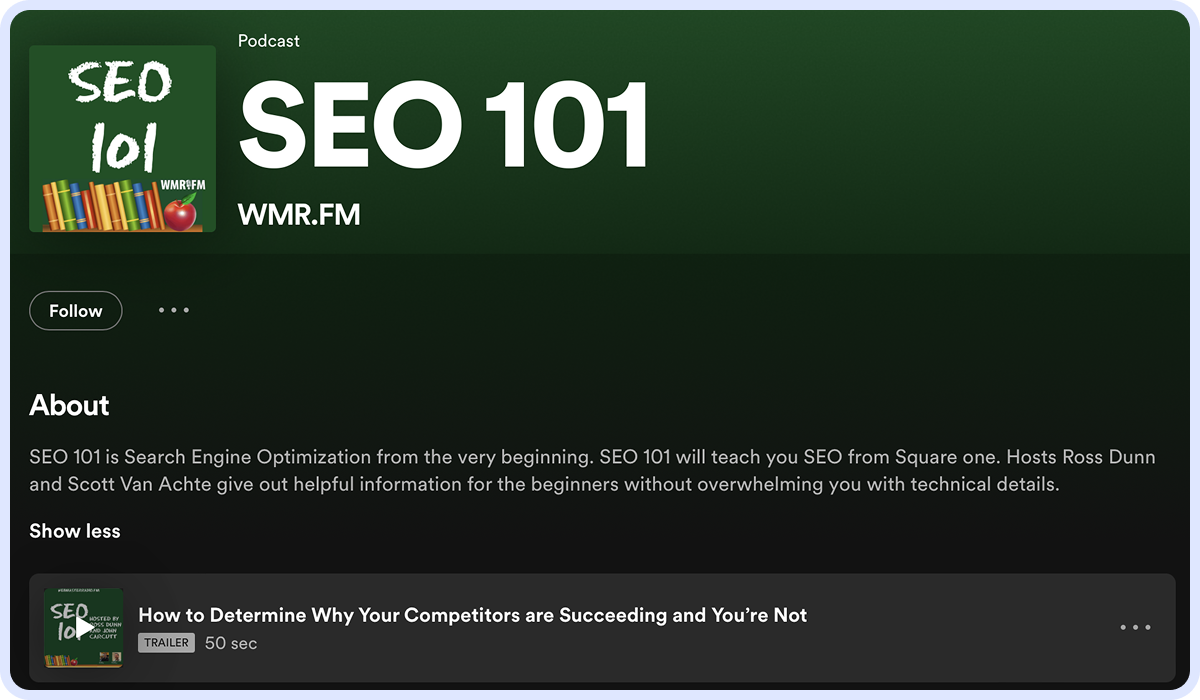Click the 50 sec duration label
The height and width of the screenshot is (700, 1200).
point(231,643)
